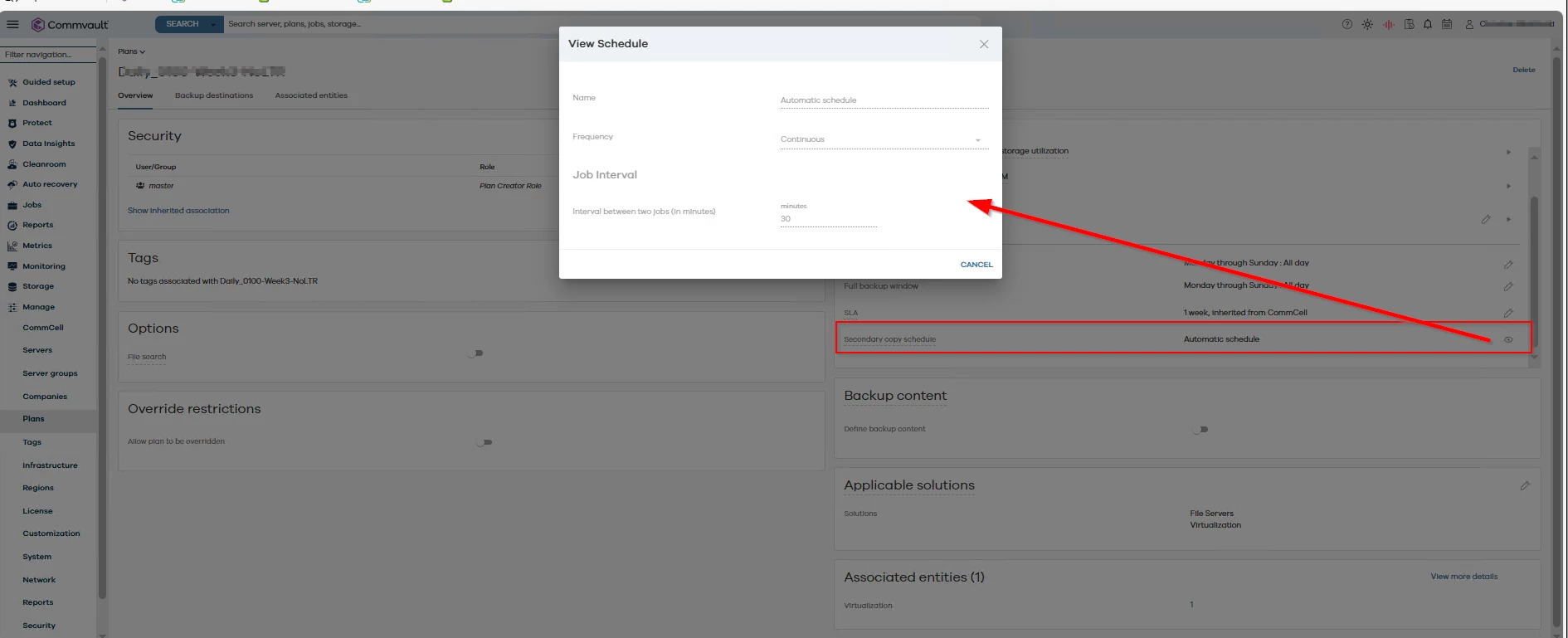Open the hamburger navigation menu
The height and width of the screenshot is (638, 1568).
click(x=12, y=24)
